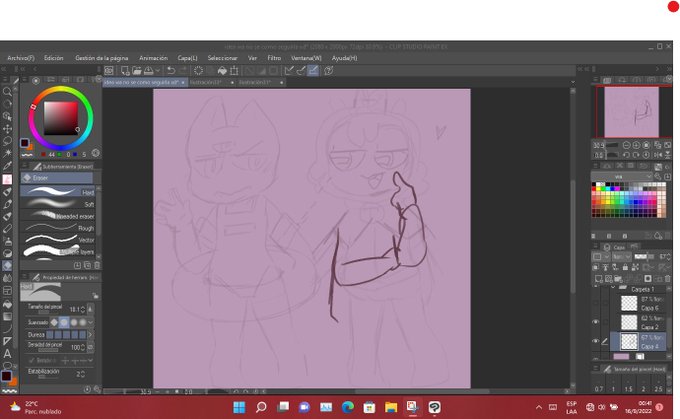
Task: Click the Fill bucket icon in command bar
Action: [222, 70]
